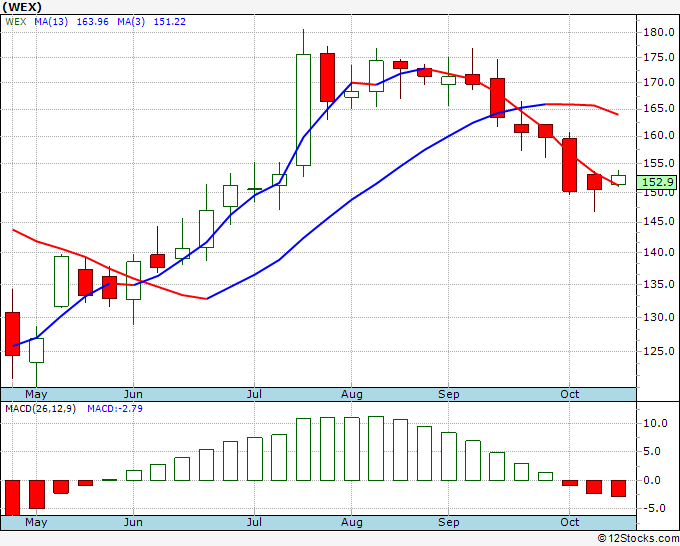
Task: Click the (WEX) chart title
Action: [x=22, y=7]
